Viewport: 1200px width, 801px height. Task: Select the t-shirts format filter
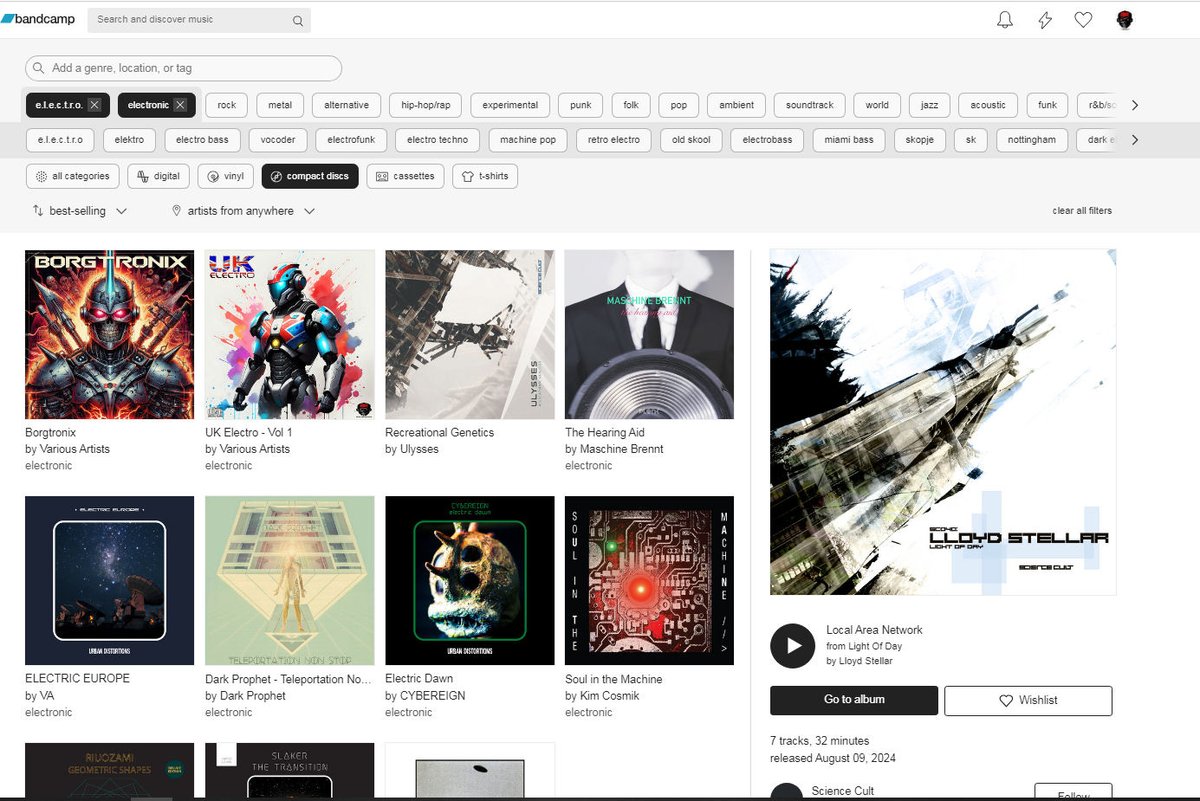click(x=485, y=176)
